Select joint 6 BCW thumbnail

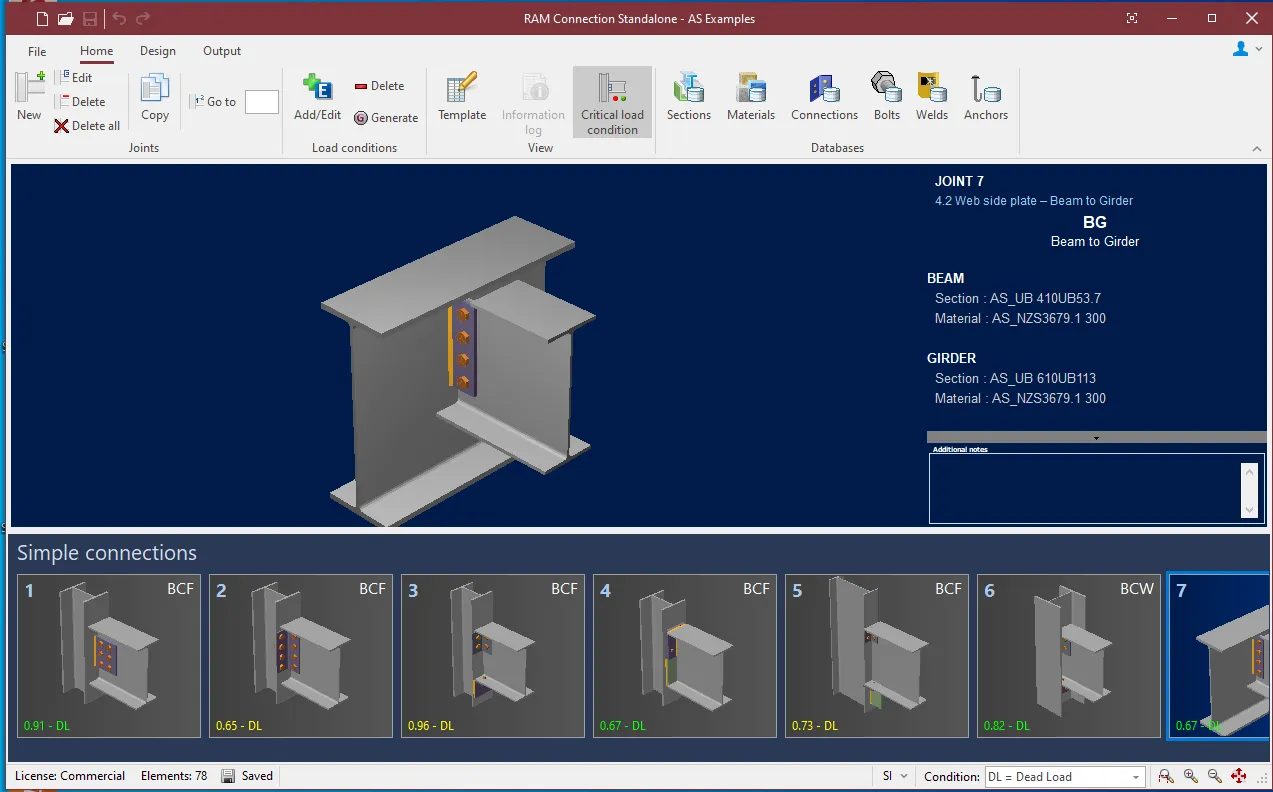point(1069,656)
